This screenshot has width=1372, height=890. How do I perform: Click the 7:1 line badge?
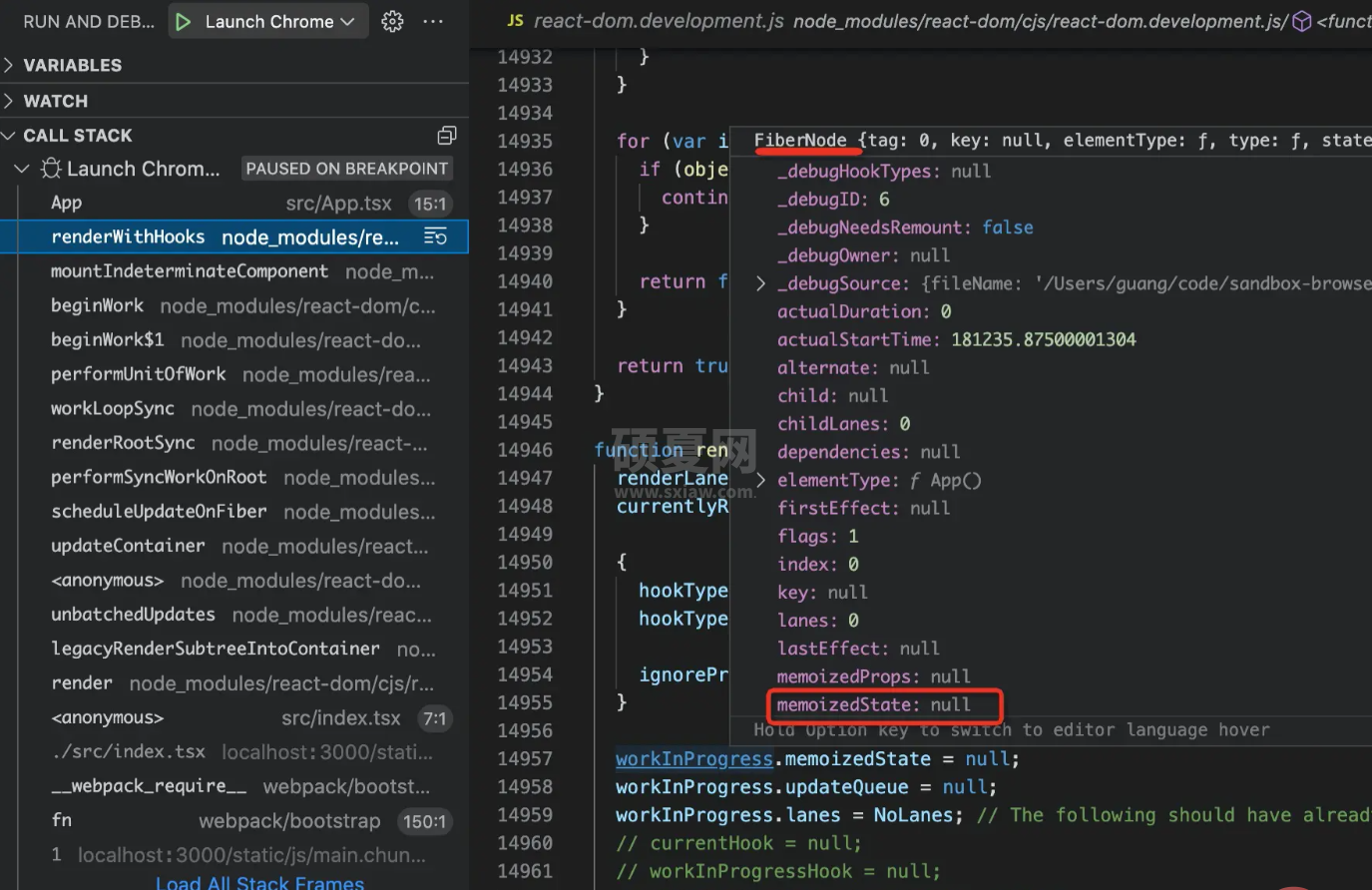point(434,718)
